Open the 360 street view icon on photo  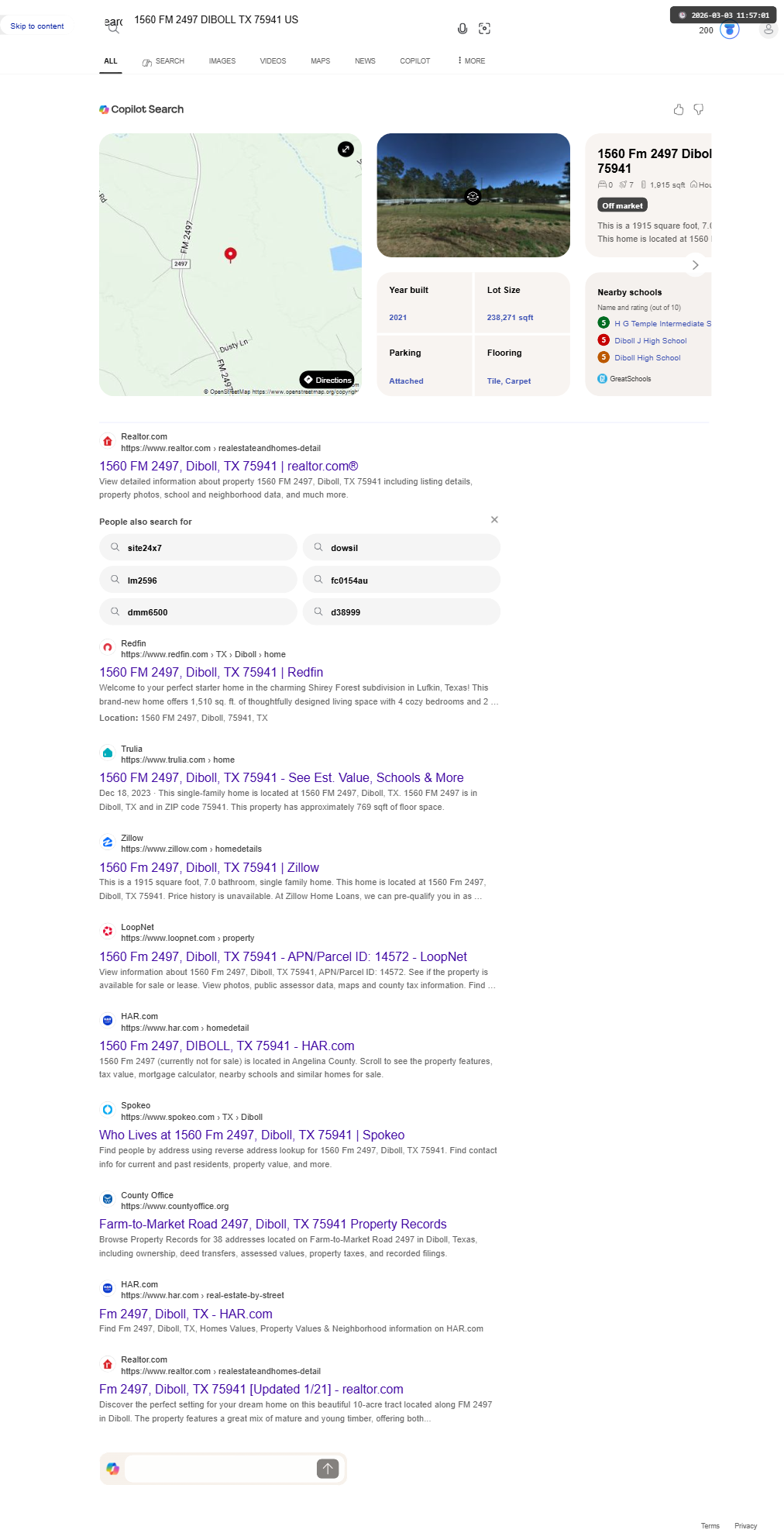[473, 196]
